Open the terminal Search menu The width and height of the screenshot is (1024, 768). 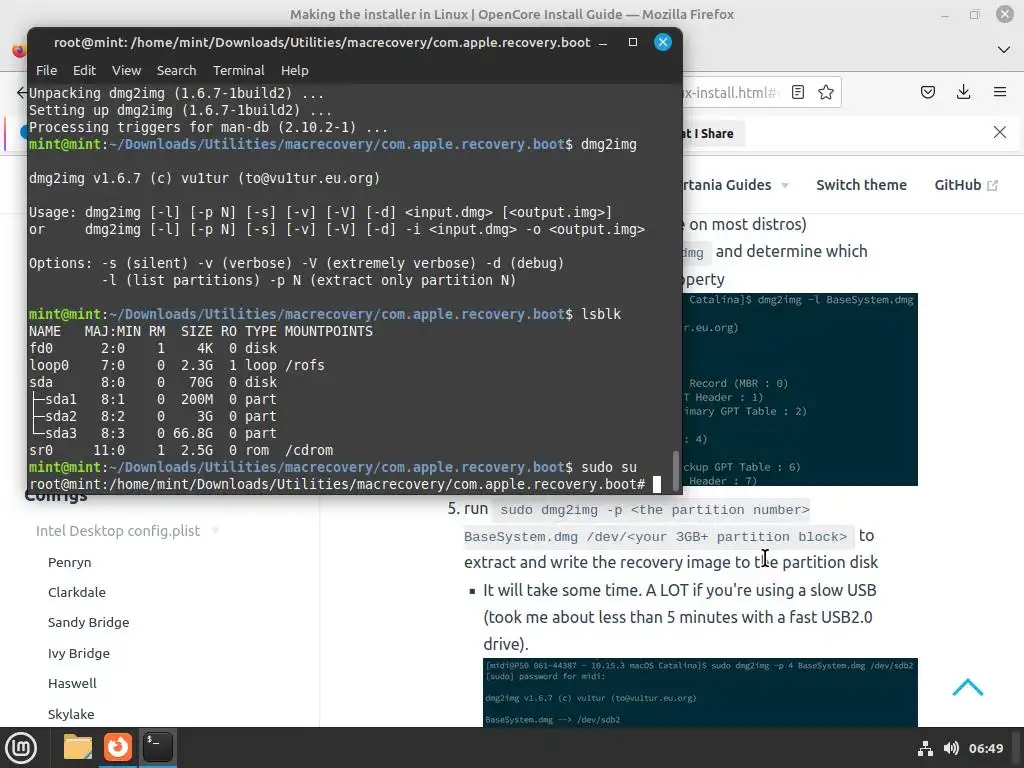point(176,71)
